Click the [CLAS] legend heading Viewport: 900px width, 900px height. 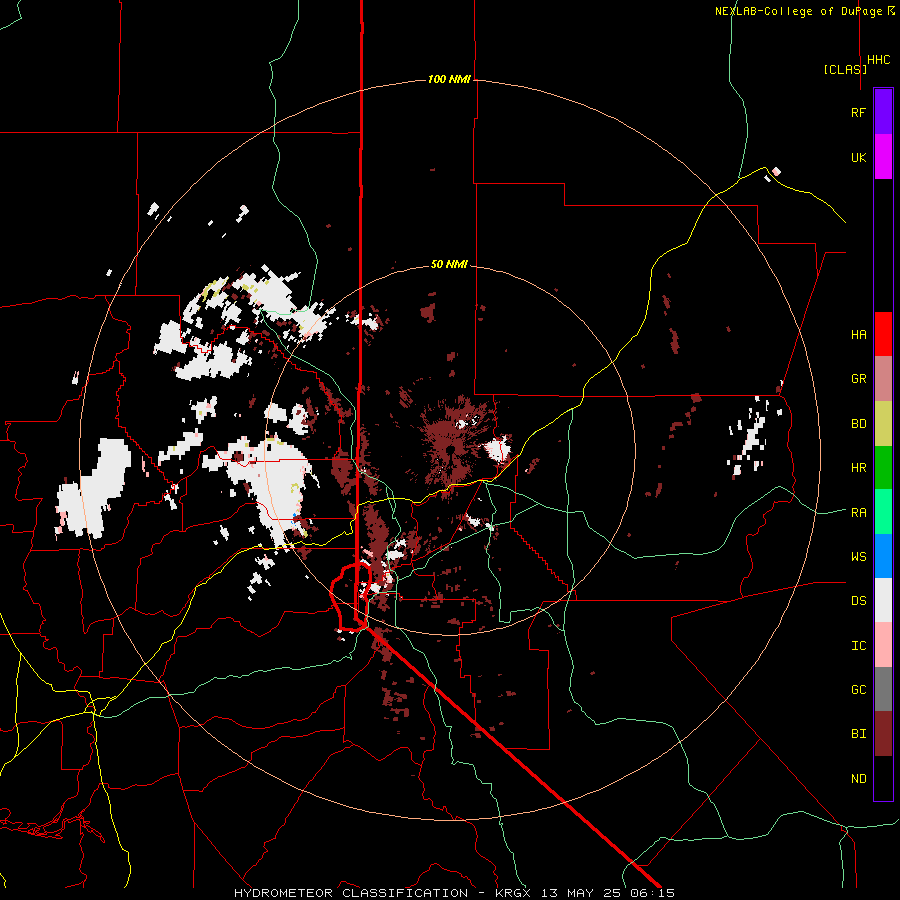[845, 69]
